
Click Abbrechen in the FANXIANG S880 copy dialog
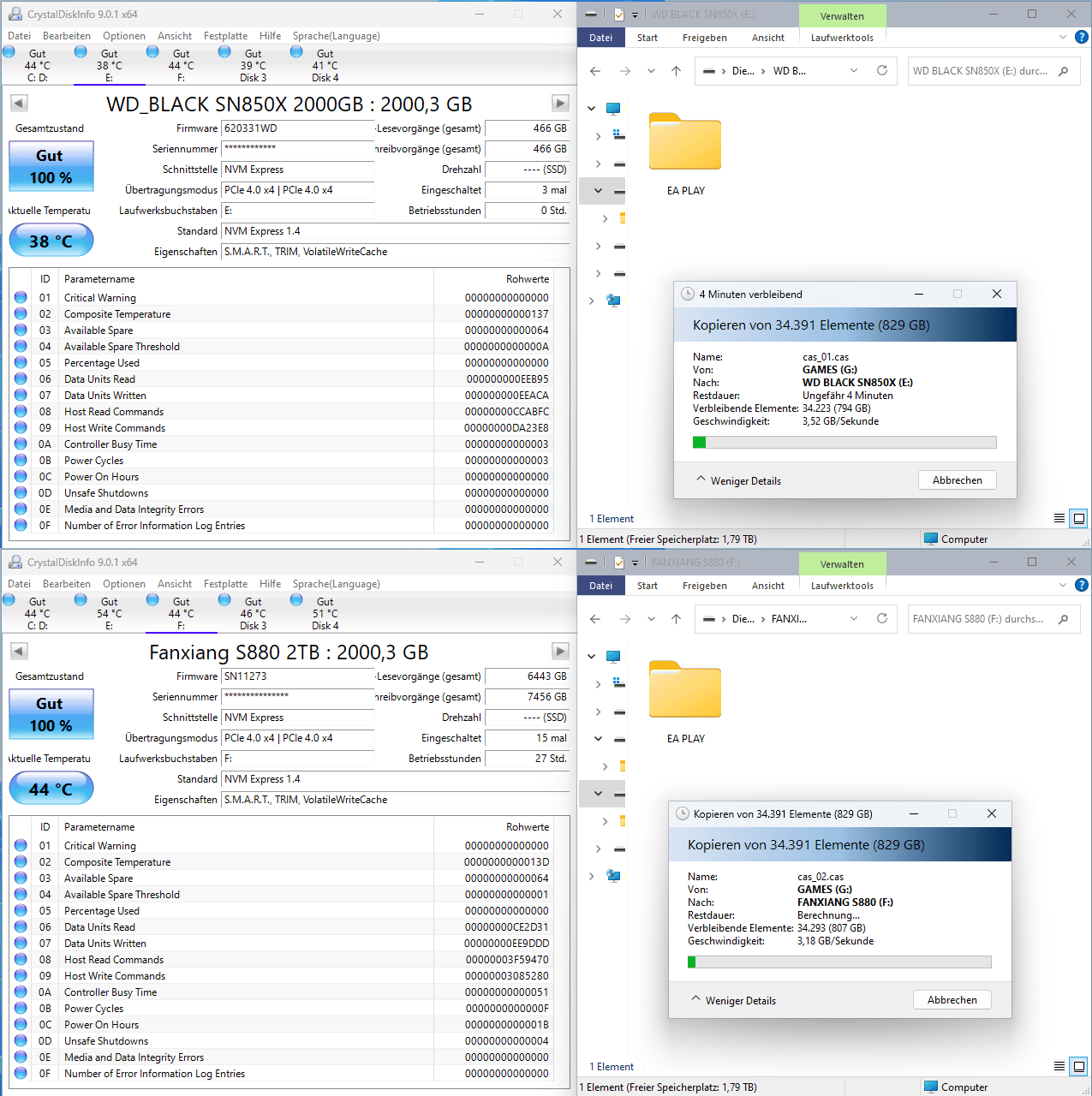coord(952,1000)
